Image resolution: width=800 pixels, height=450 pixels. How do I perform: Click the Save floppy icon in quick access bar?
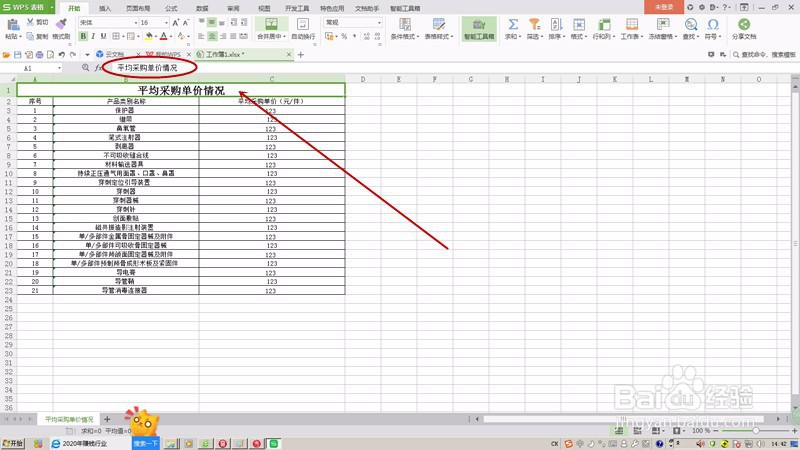click(x=17, y=54)
